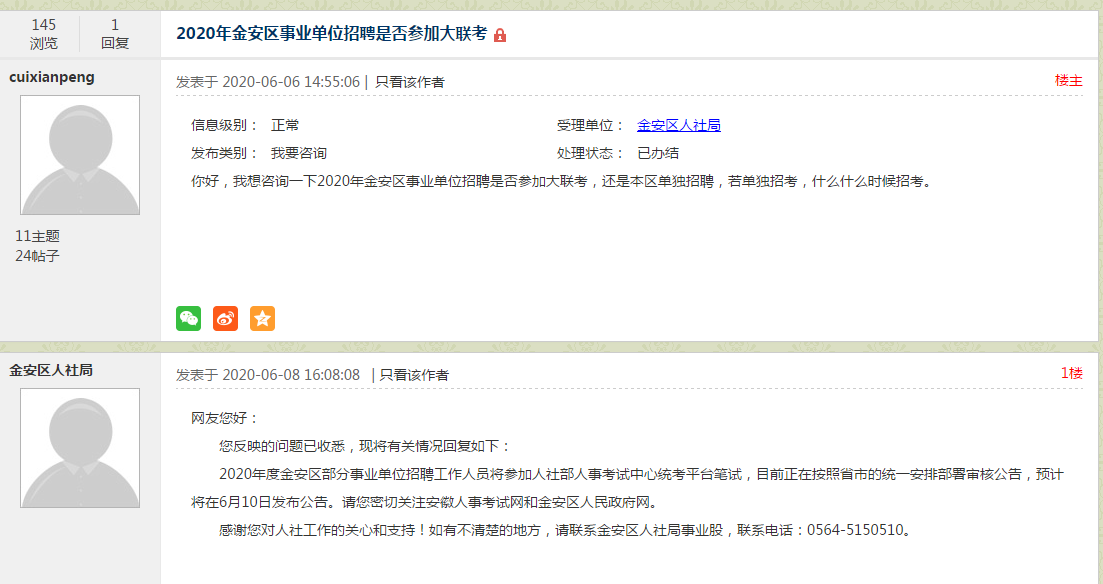Image resolution: width=1103 pixels, height=584 pixels.
Task: Click the 处理状态 field label
Action: (591, 153)
